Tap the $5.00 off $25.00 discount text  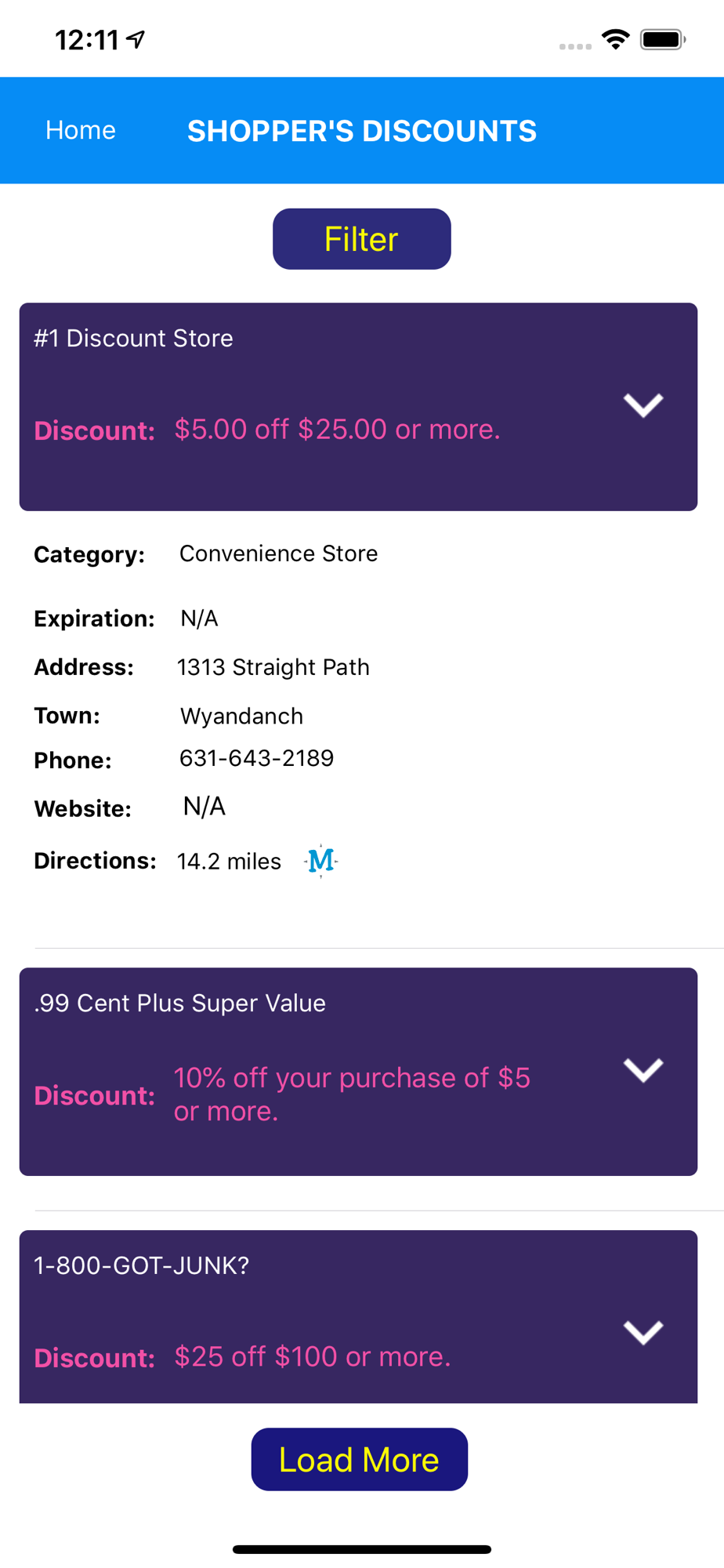point(337,429)
